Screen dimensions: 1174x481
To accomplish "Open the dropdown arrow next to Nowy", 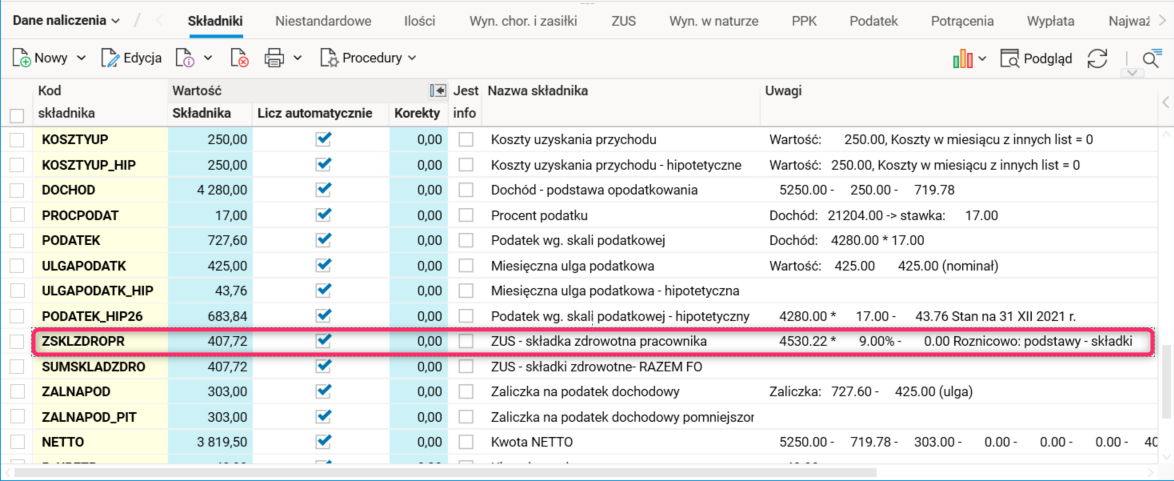I will (x=81, y=58).
